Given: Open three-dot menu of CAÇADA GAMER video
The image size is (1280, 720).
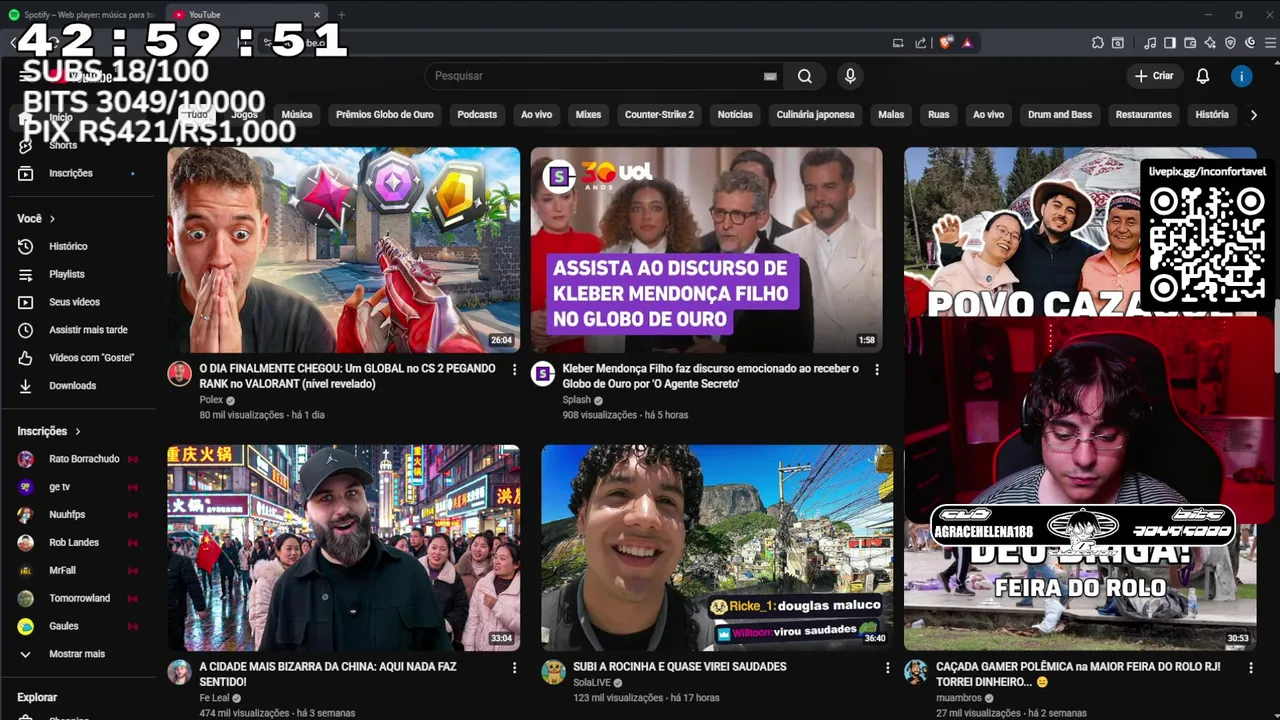Looking at the screenshot, I should click(1250, 668).
